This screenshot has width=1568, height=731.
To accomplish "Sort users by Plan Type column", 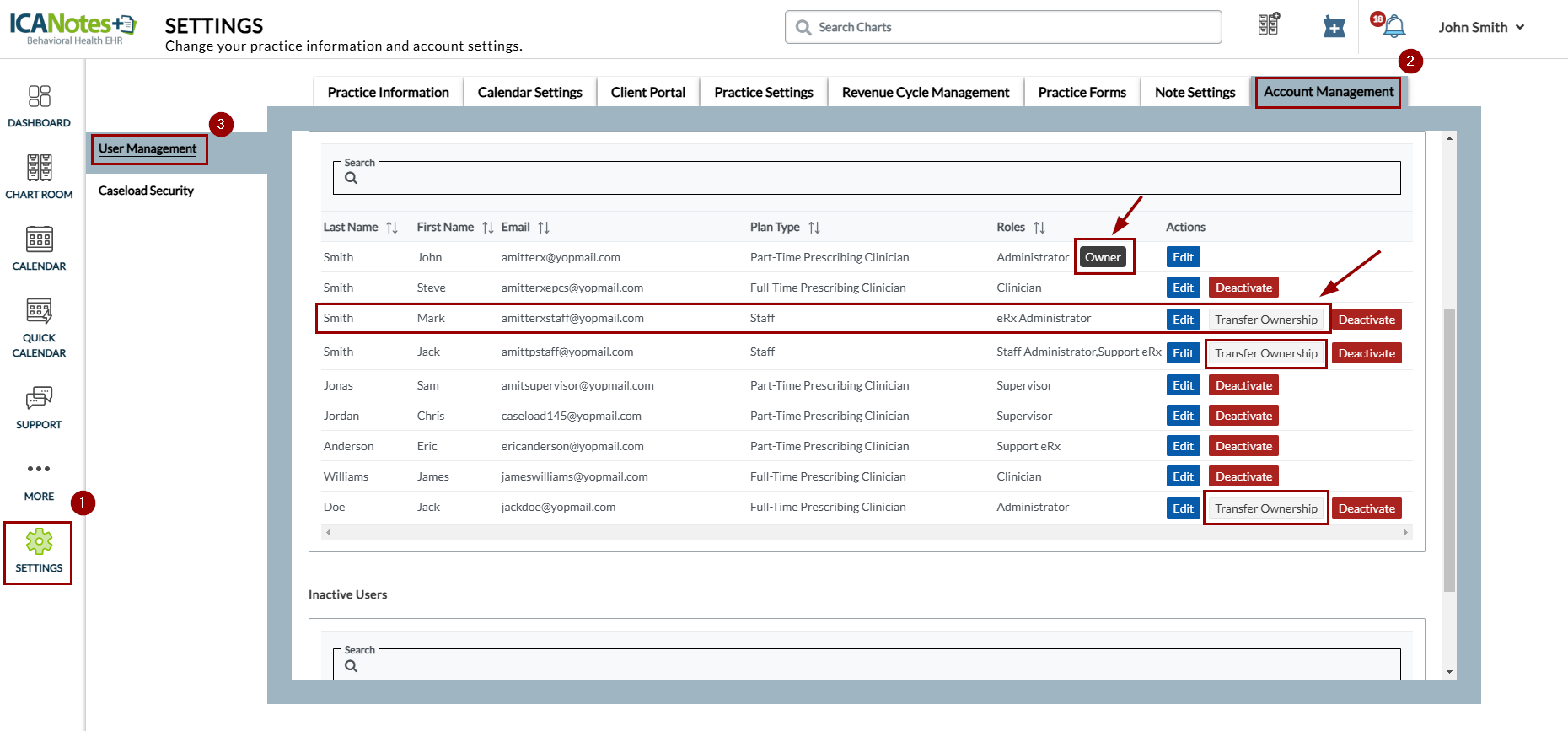I will 814,228.
